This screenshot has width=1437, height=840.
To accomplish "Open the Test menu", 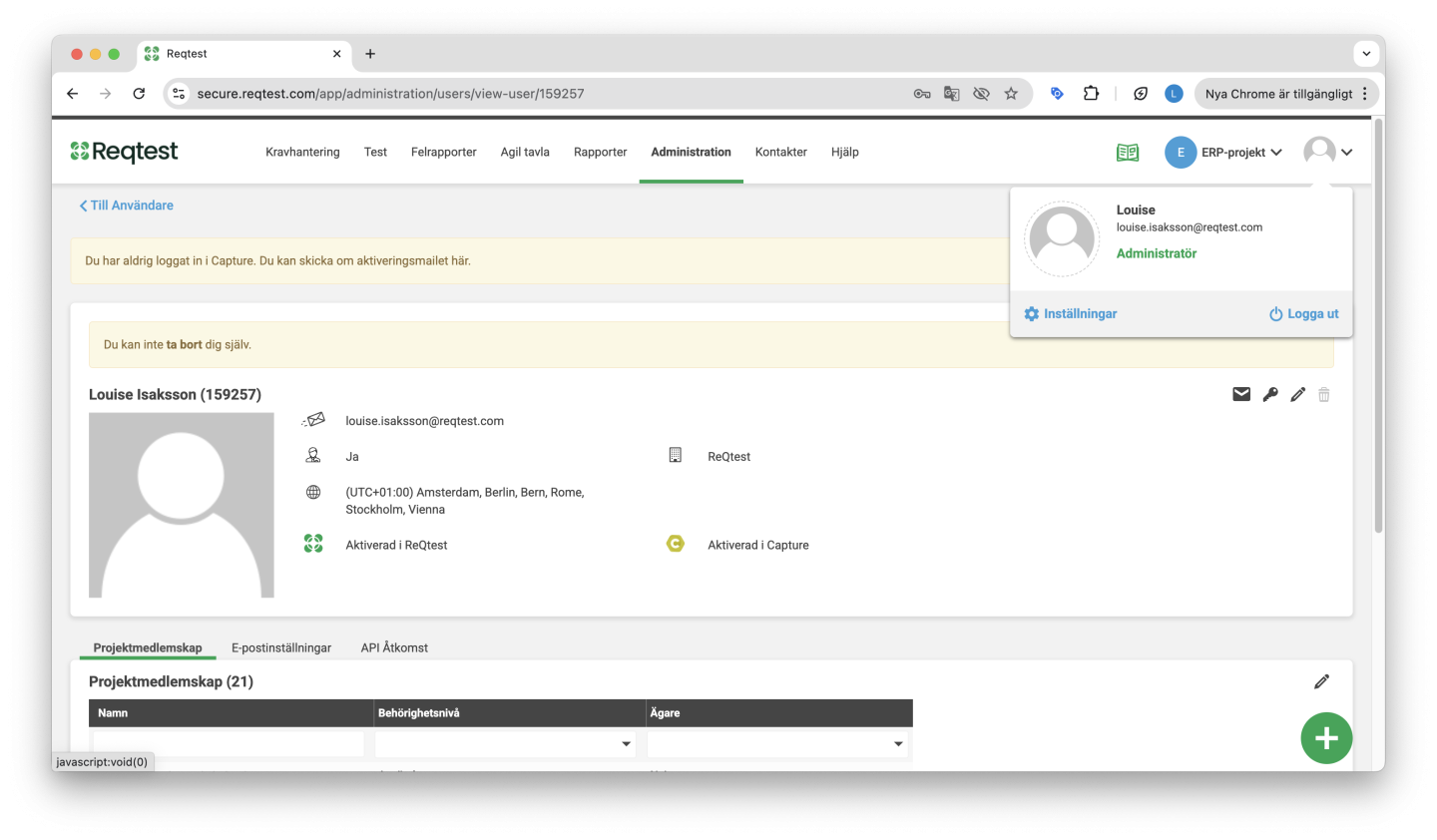I will 375,152.
